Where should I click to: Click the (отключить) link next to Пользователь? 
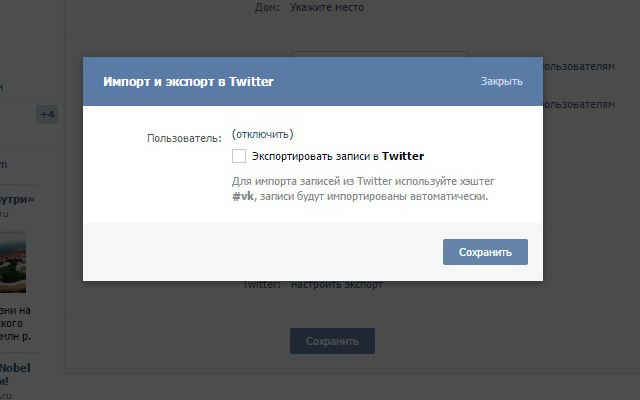click(x=262, y=134)
